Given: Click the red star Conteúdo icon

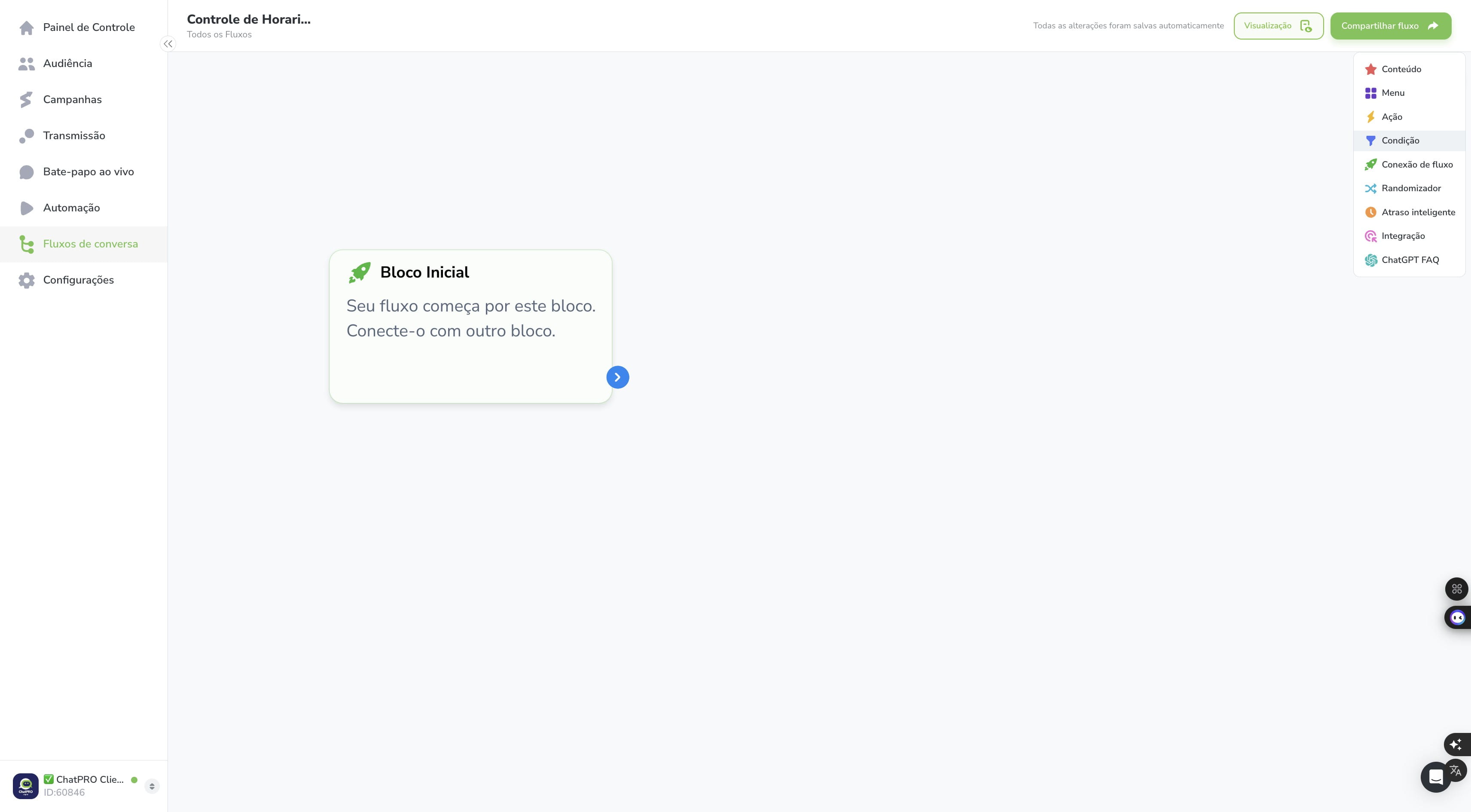Looking at the screenshot, I should [x=1370, y=69].
